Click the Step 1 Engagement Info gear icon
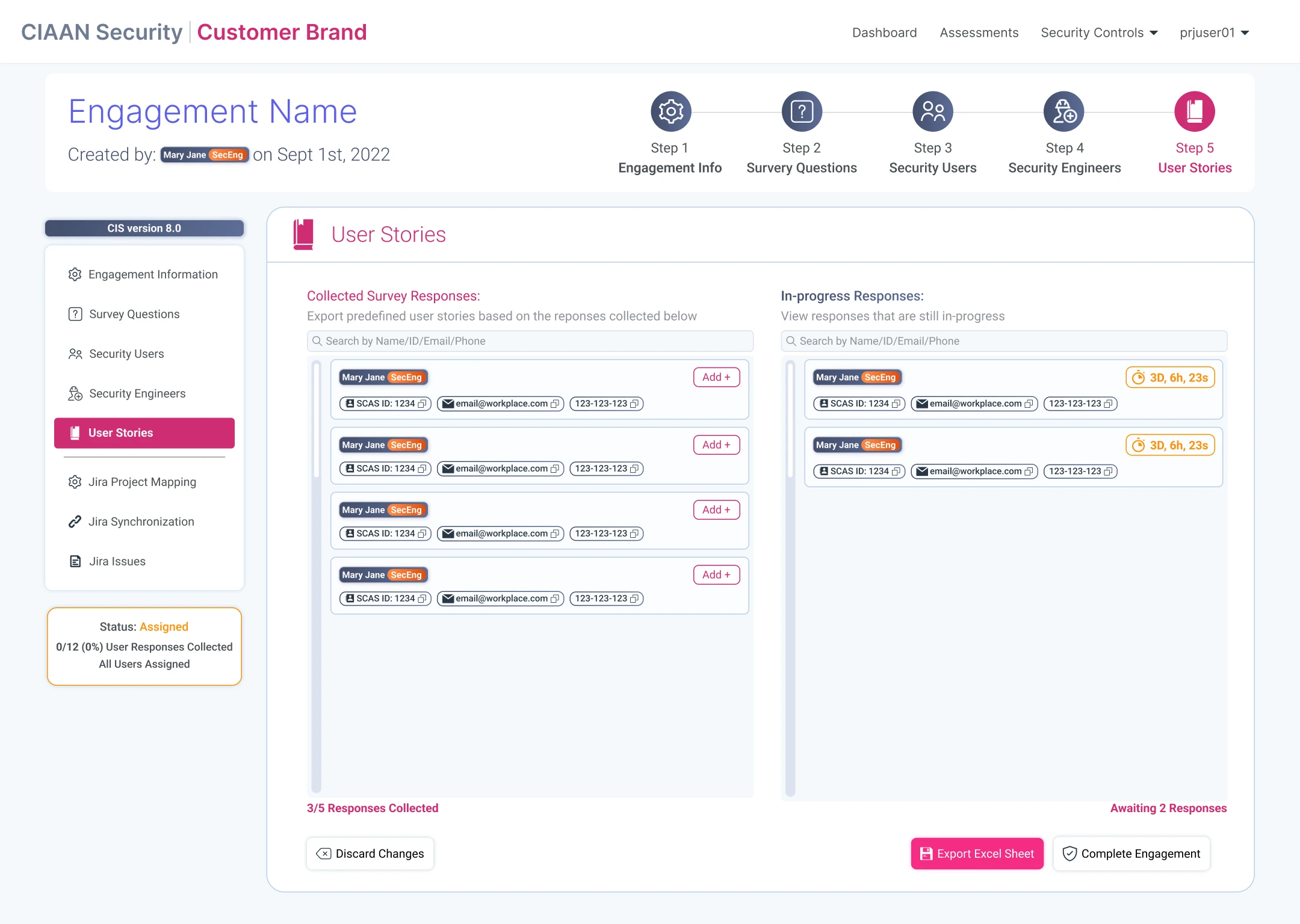 coord(670,111)
